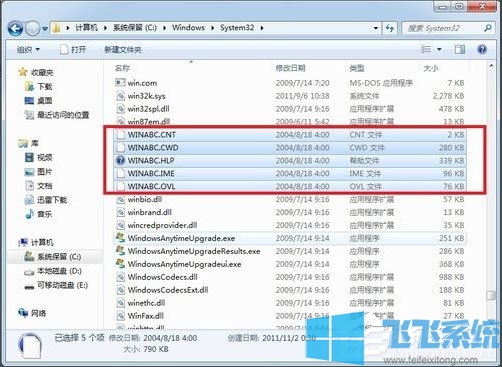The height and width of the screenshot is (367, 502).
Task: Click the WINABC.OVL file icon
Action: click(120, 186)
